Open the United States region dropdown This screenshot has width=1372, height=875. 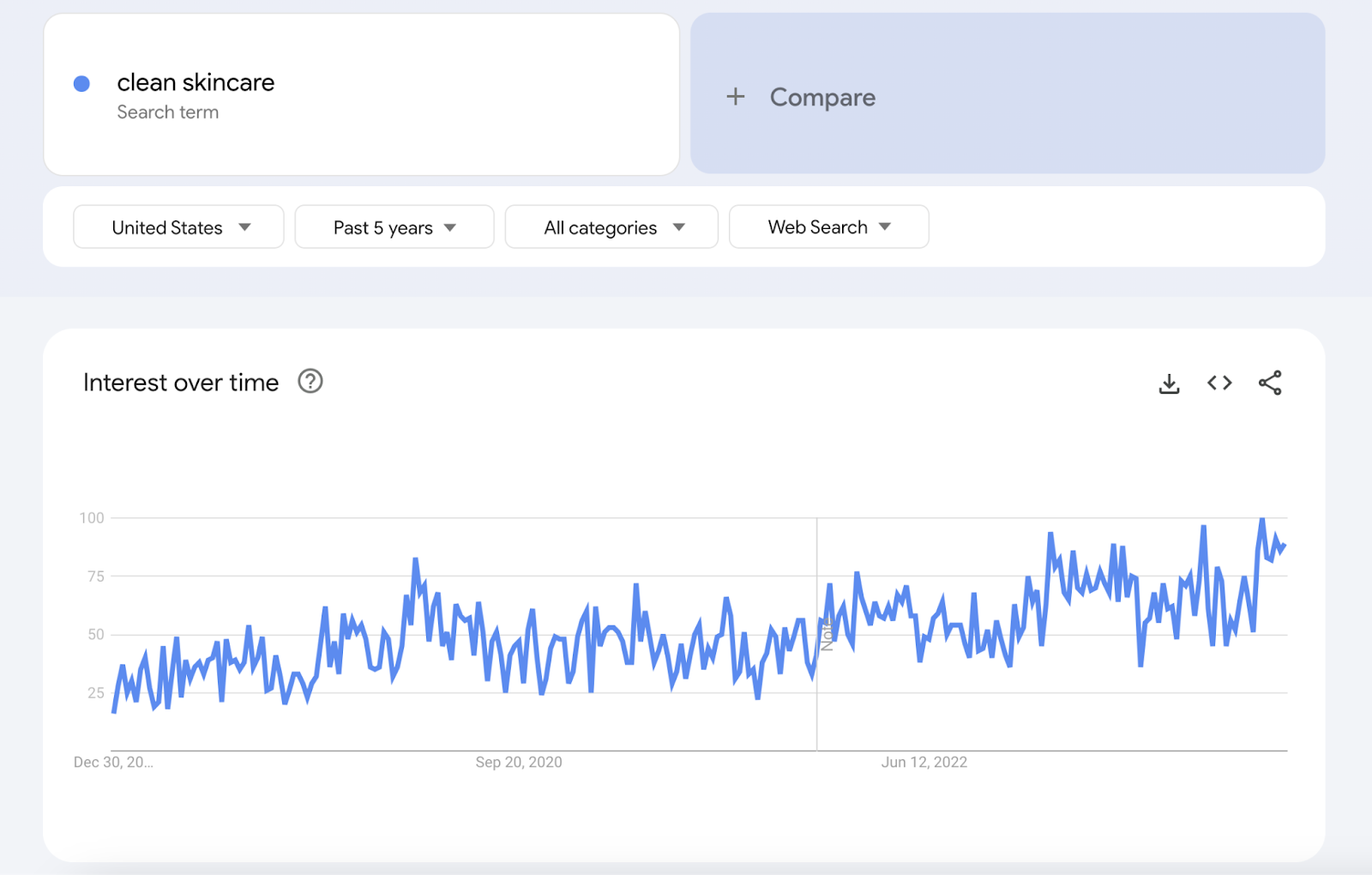178,226
